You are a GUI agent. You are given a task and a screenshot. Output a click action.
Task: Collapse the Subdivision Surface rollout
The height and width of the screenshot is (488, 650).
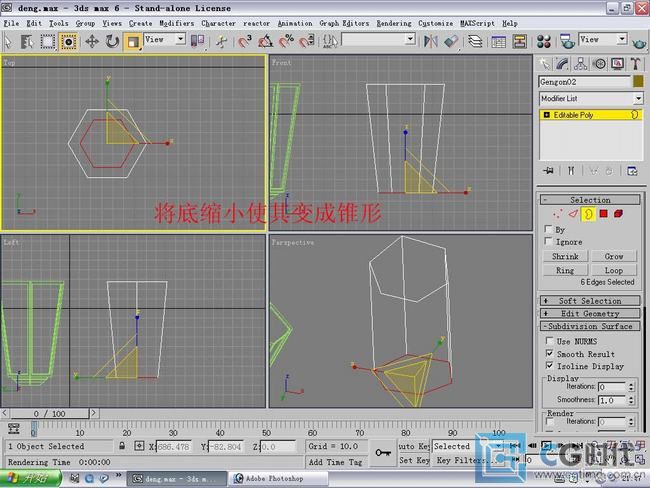(x=590, y=326)
